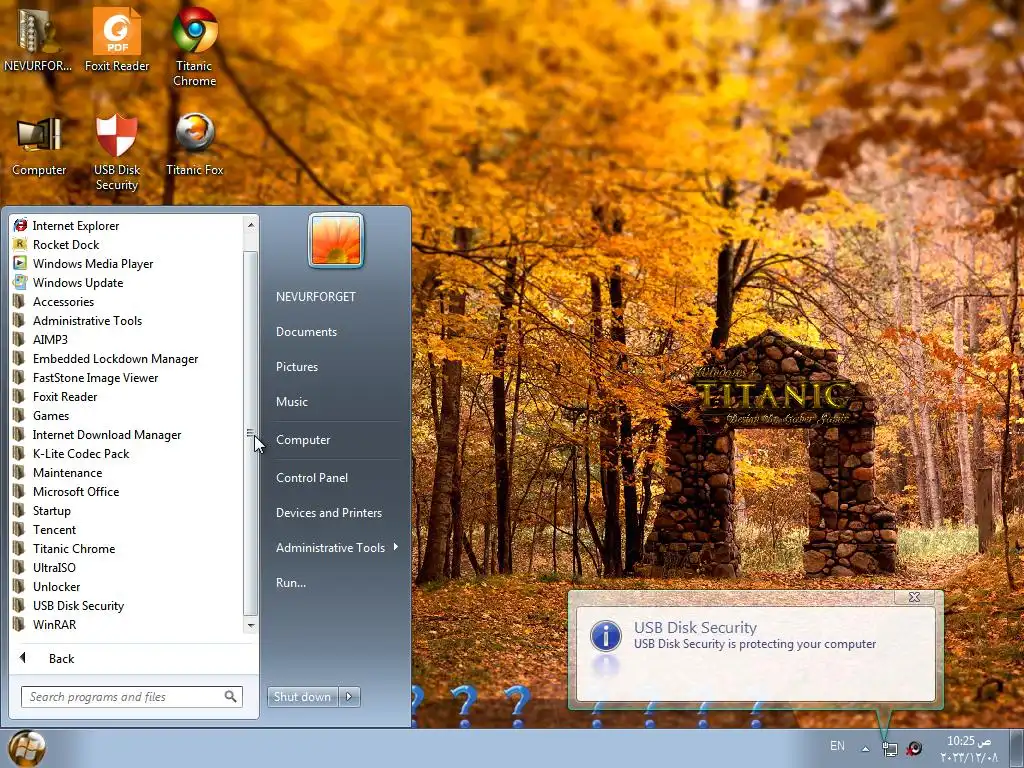
Task: Open Titanic Chrome desktop icon
Action: [195, 46]
